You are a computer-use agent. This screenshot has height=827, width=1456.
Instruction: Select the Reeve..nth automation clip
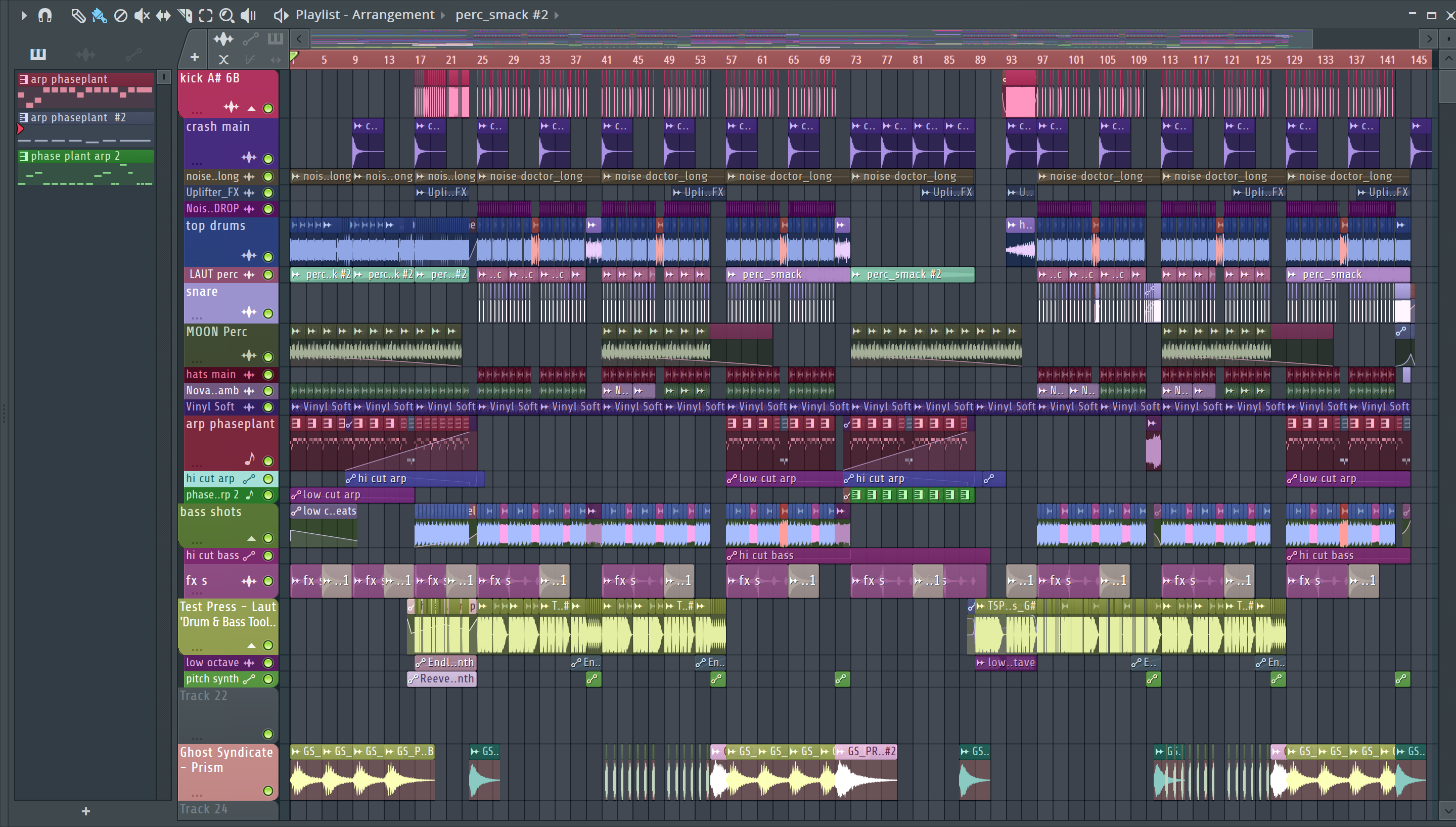(x=442, y=679)
